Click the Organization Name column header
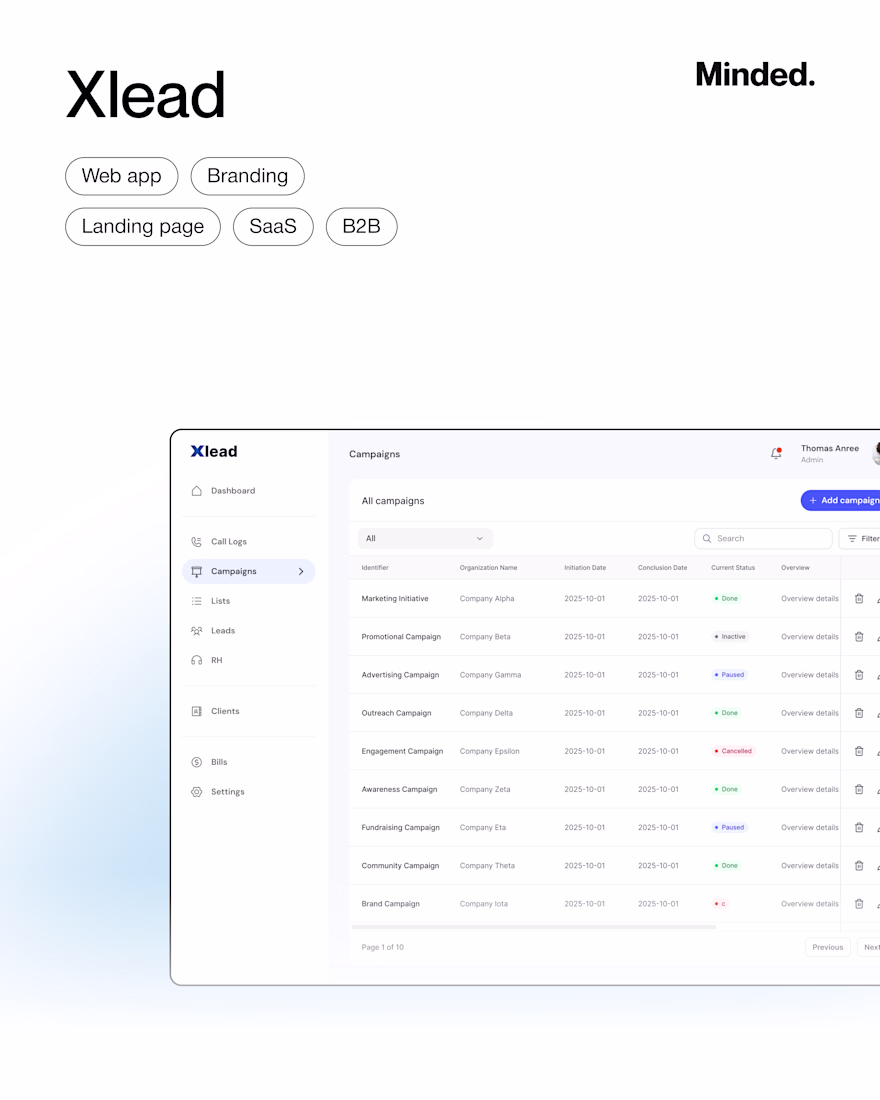The height and width of the screenshot is (1100, 880). (x=488, y=568)
